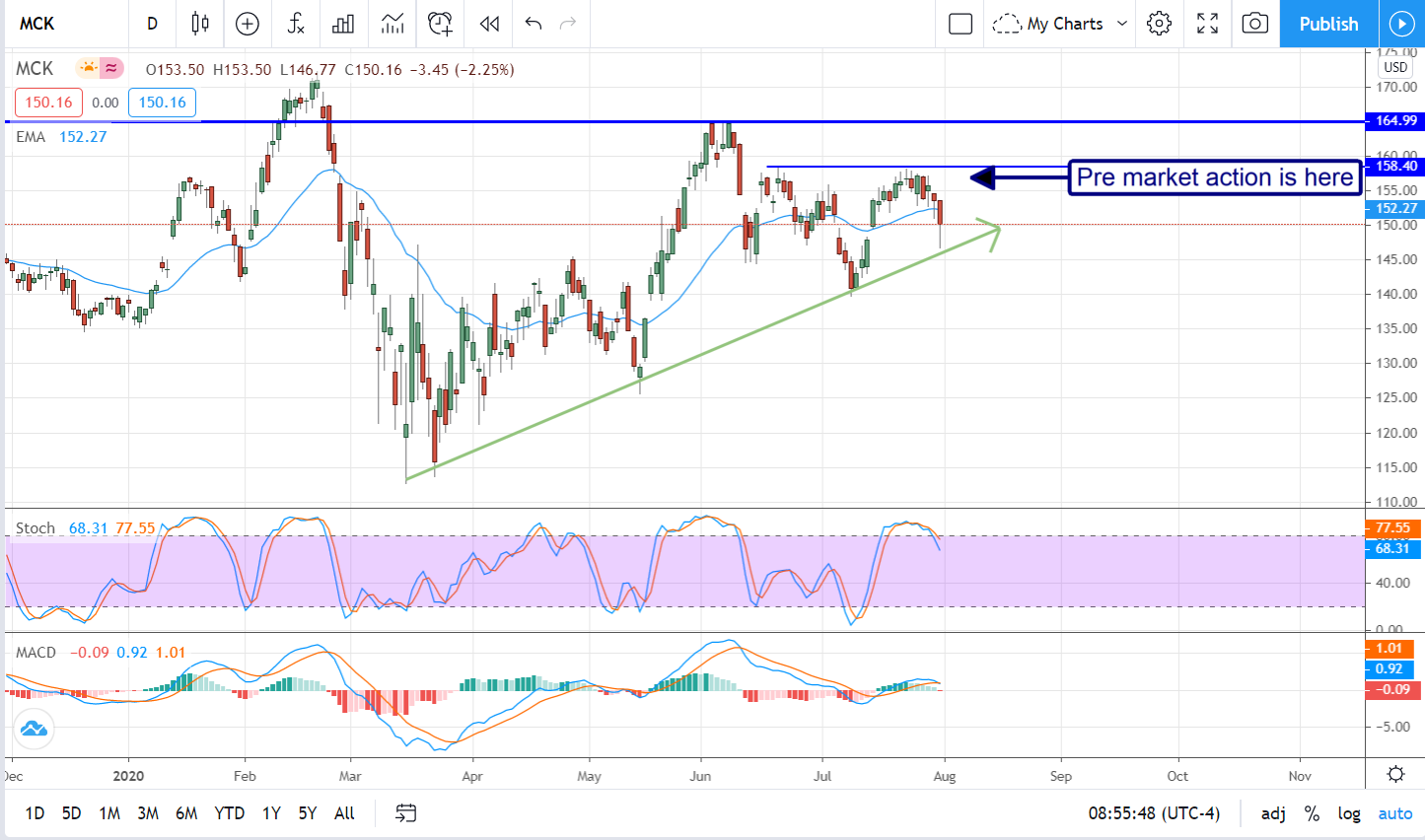
Task: Click the red 150.16 sell price button
Action: click(48, 103)
